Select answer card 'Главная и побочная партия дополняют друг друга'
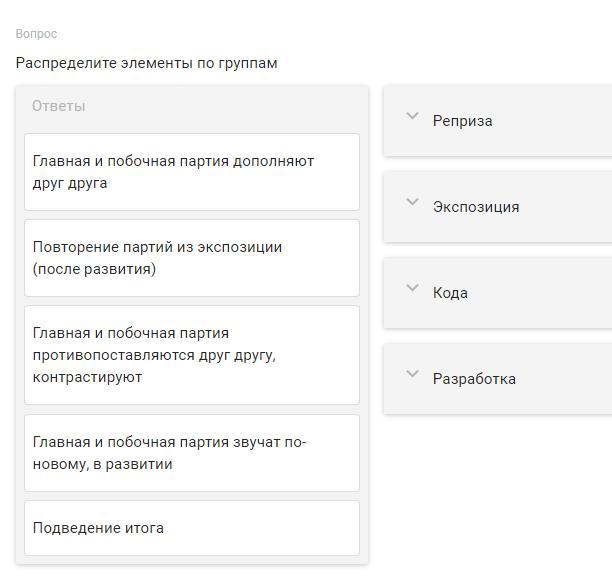Viewport: 612px width, 586px height. 191,172
